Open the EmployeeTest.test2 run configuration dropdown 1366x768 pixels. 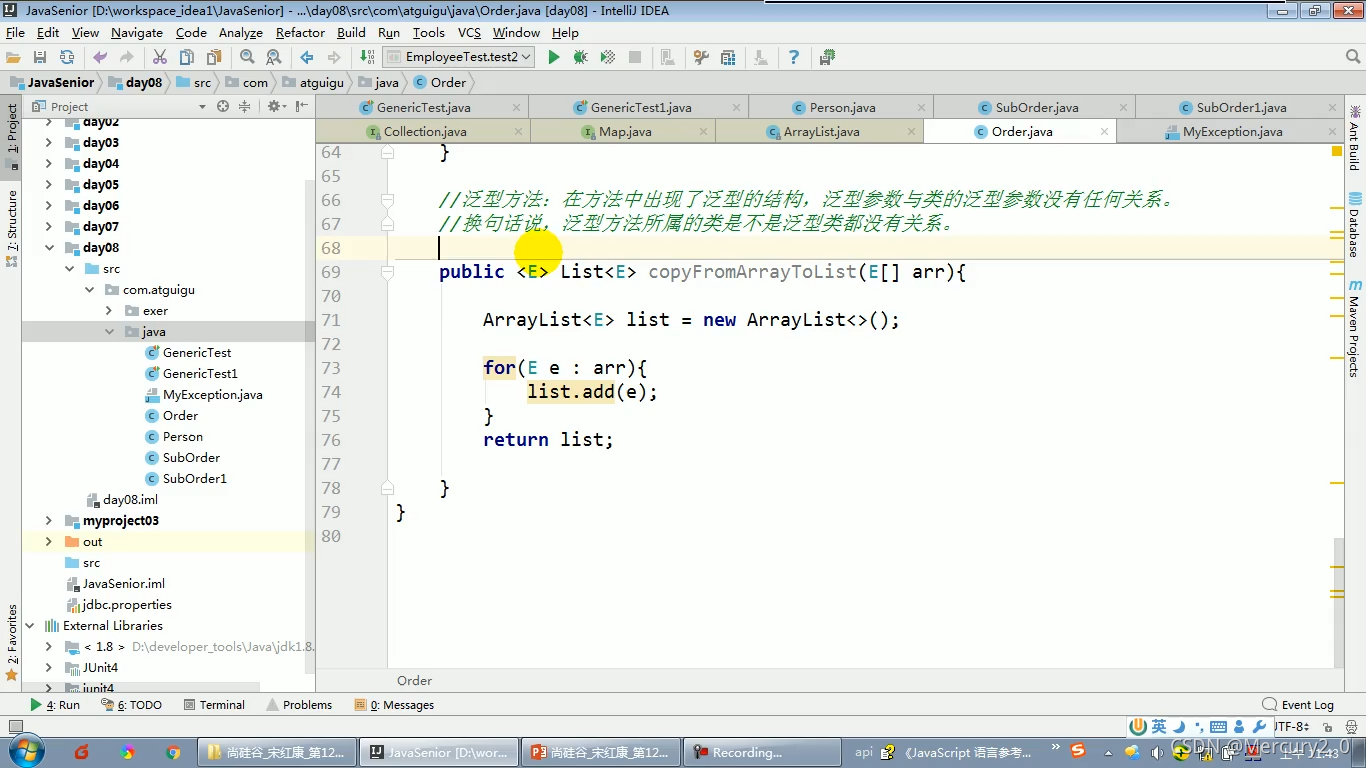458,57
